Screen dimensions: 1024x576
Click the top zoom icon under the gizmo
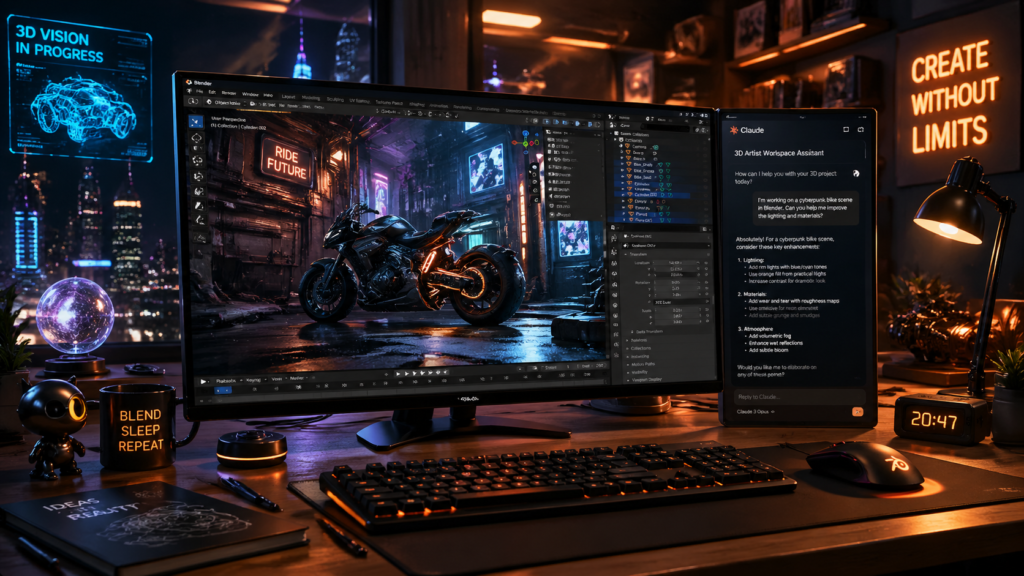pyautogui.click(x=534, y=167)
